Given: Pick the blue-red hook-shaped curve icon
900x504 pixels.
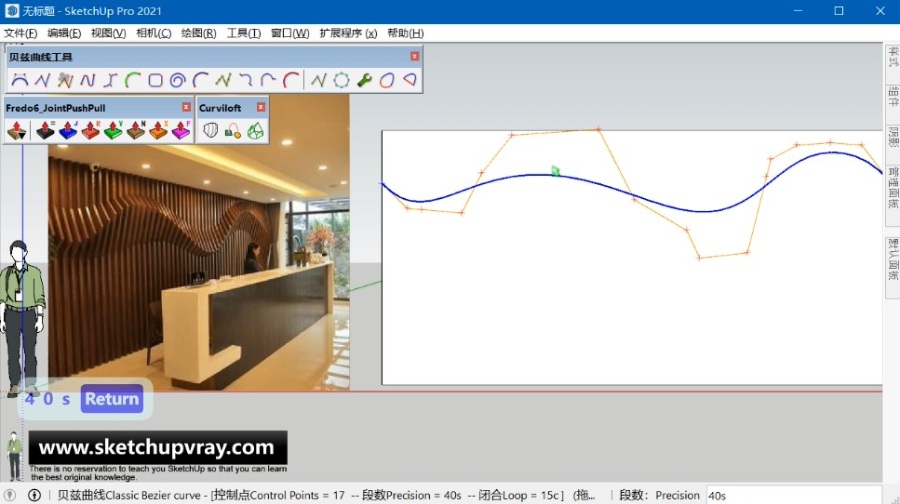Looking at the screenshot, I should (x=246, y=80).
